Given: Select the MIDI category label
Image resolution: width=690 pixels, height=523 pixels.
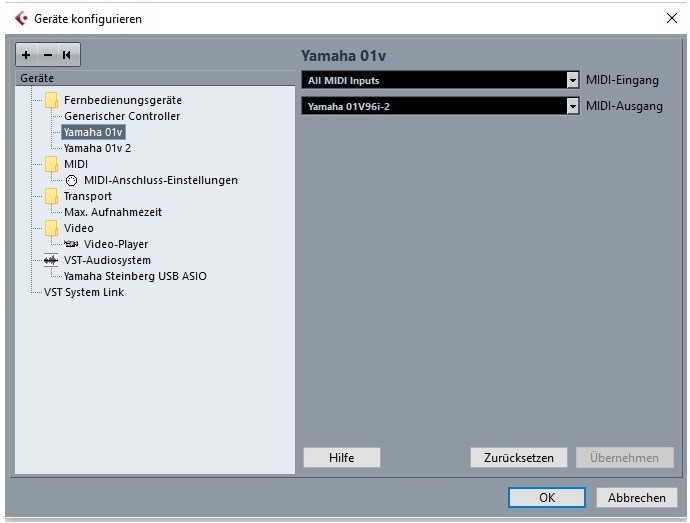Looking at the screenshot, I should click(76, 164).
